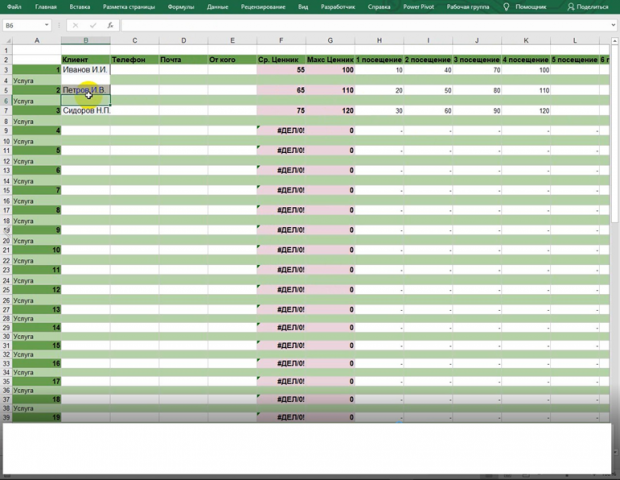
Task: Click the confirm entry checkmark icon
Action: [x=93, y=25]
